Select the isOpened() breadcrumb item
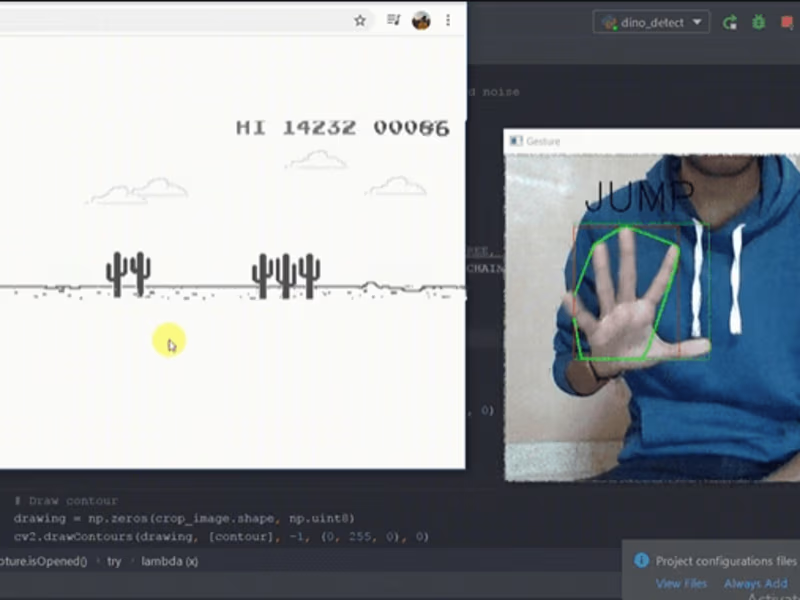The image size is (800, 600). point(43,561)
